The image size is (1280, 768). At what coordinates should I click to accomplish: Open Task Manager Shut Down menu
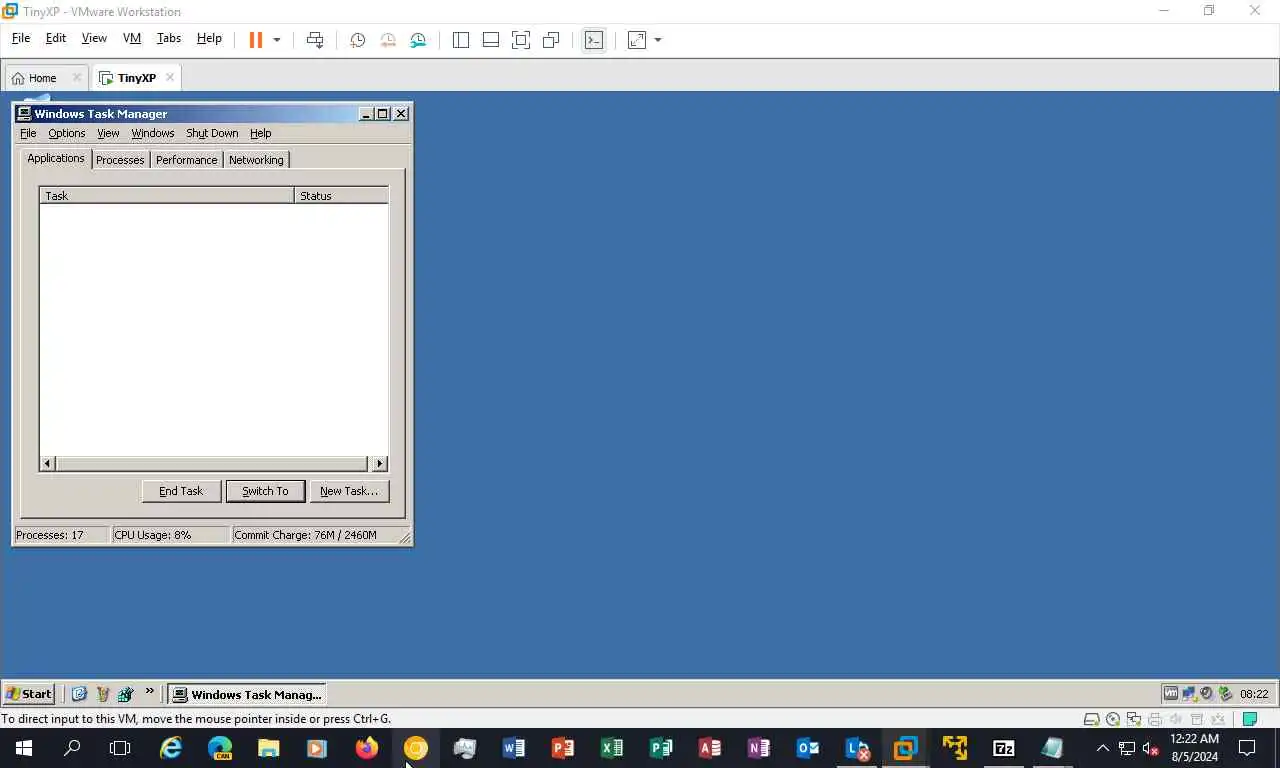[x=212, y=133]
